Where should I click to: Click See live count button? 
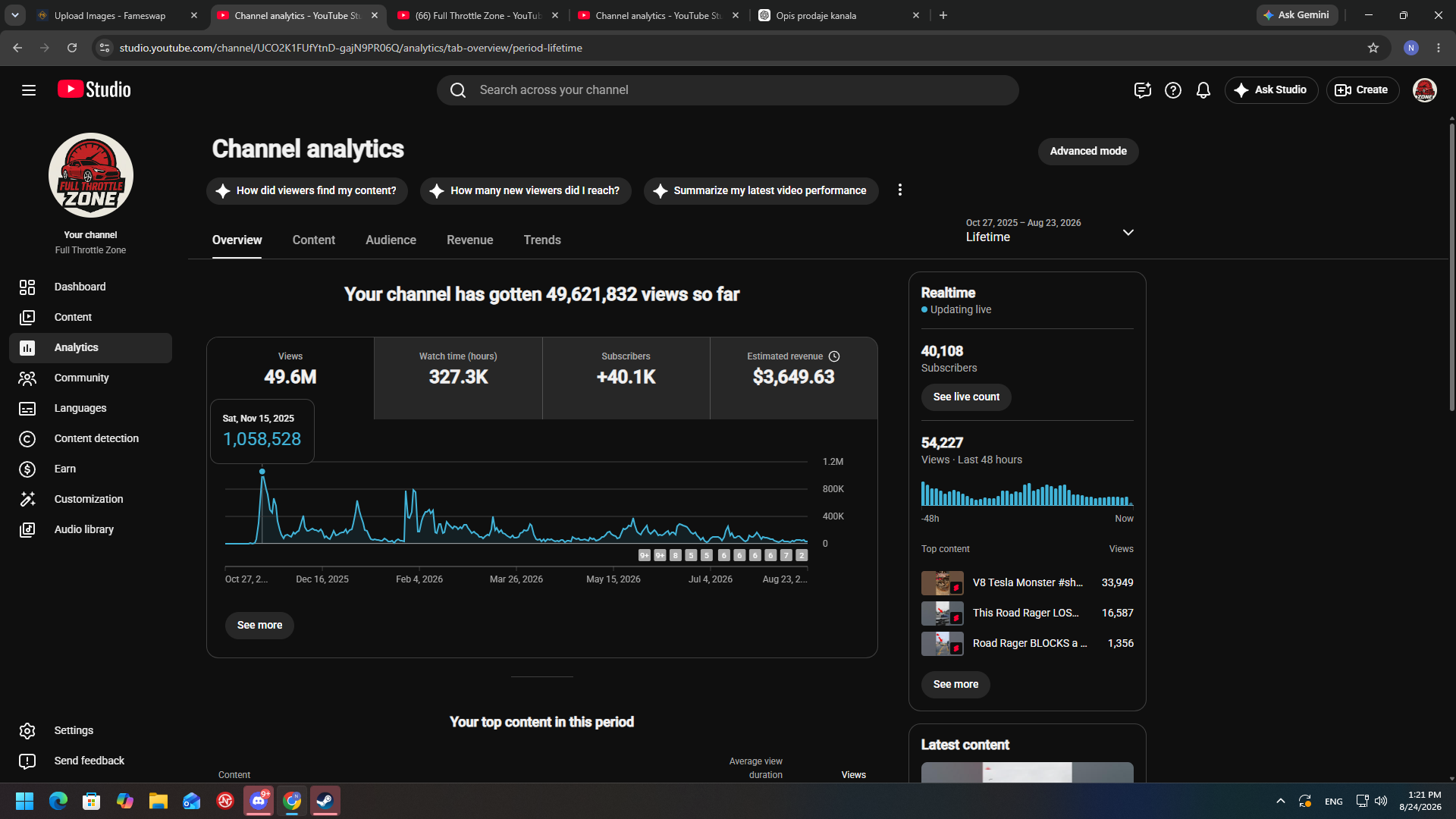[966, 397]
